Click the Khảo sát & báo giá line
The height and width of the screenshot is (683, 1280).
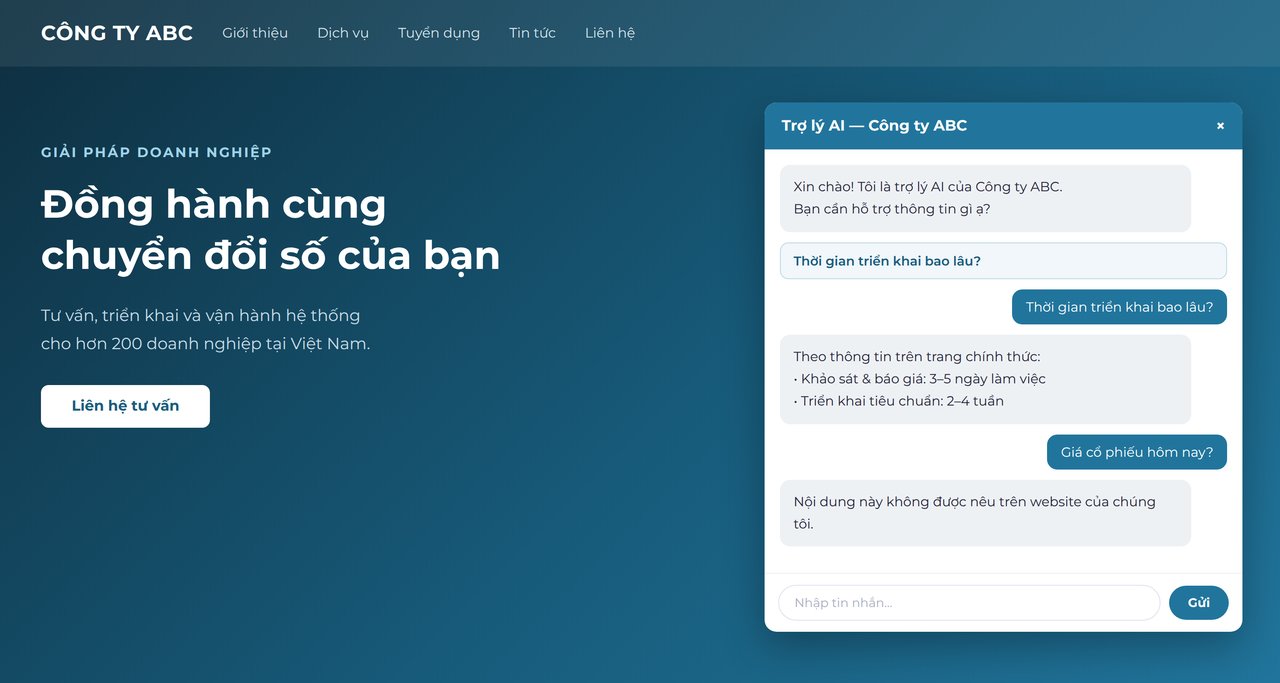click(x=920, y=379)
